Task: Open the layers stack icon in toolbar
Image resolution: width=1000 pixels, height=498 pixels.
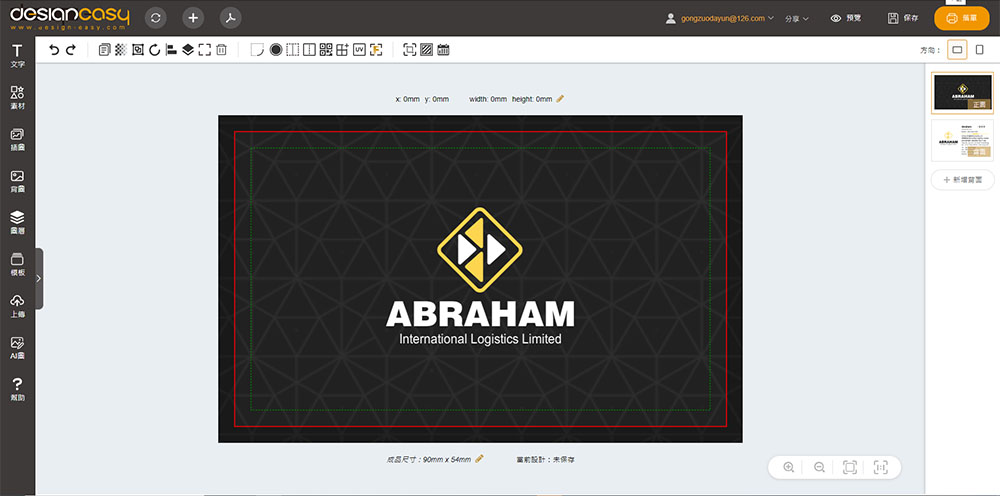Action: (187, 50)
